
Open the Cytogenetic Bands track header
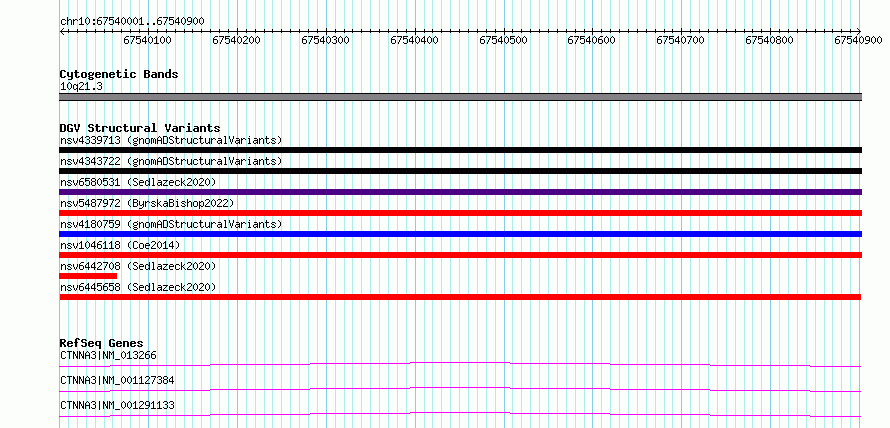119,74
